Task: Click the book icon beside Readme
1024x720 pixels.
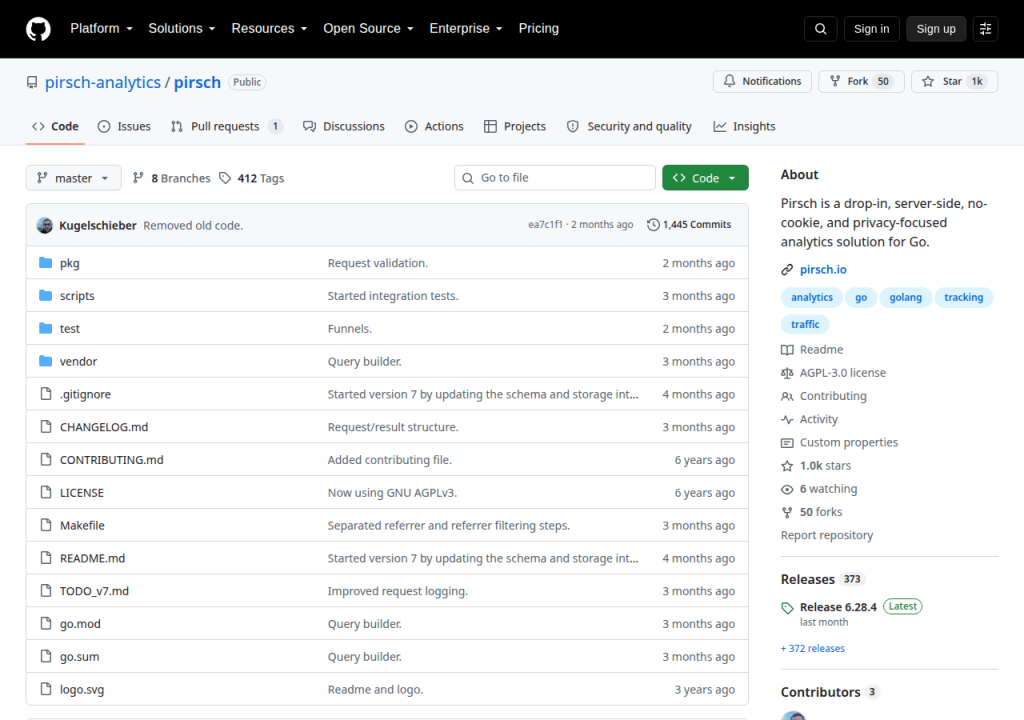Action: (x=787, y=350)
